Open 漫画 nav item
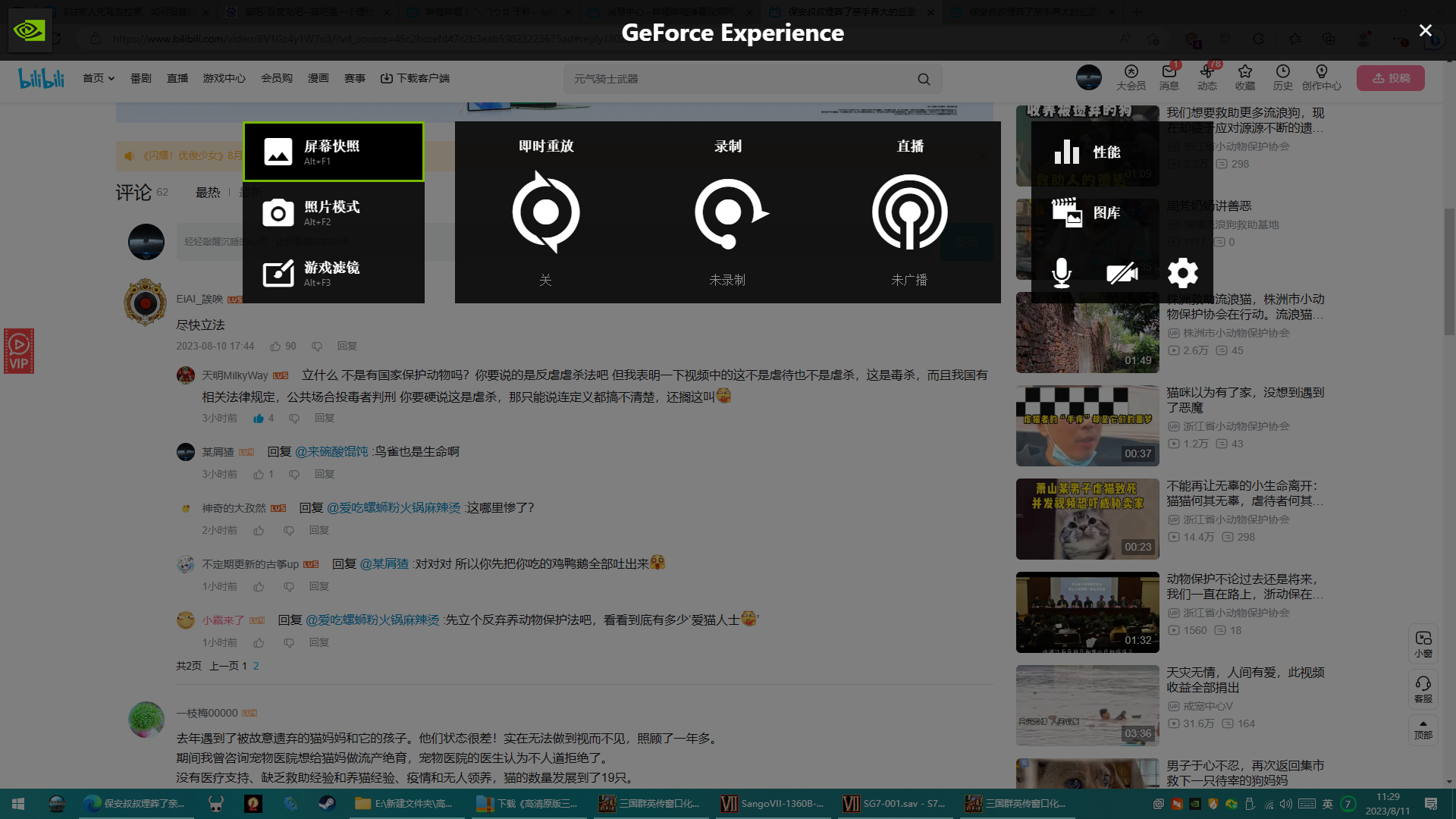Viewport: 1456px width, 819px height. pyautogui.click(x=318, y=78)
